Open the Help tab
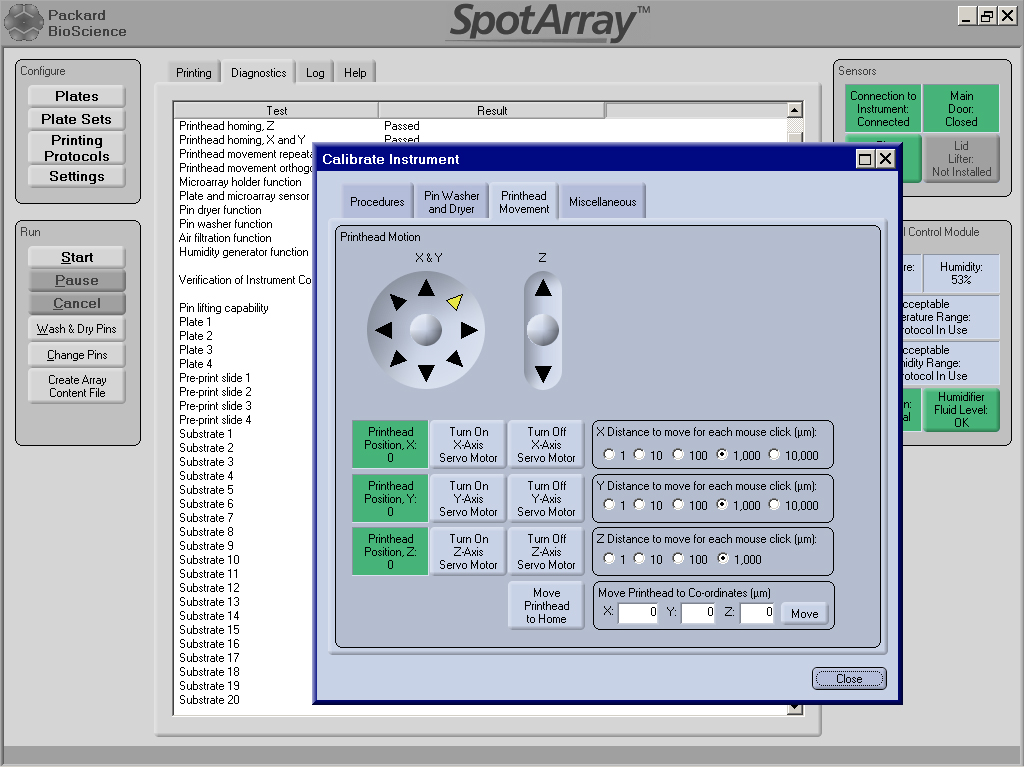The height and width of the screenshot is (768, 1024). pyautogui.click(x=355, y=72)
